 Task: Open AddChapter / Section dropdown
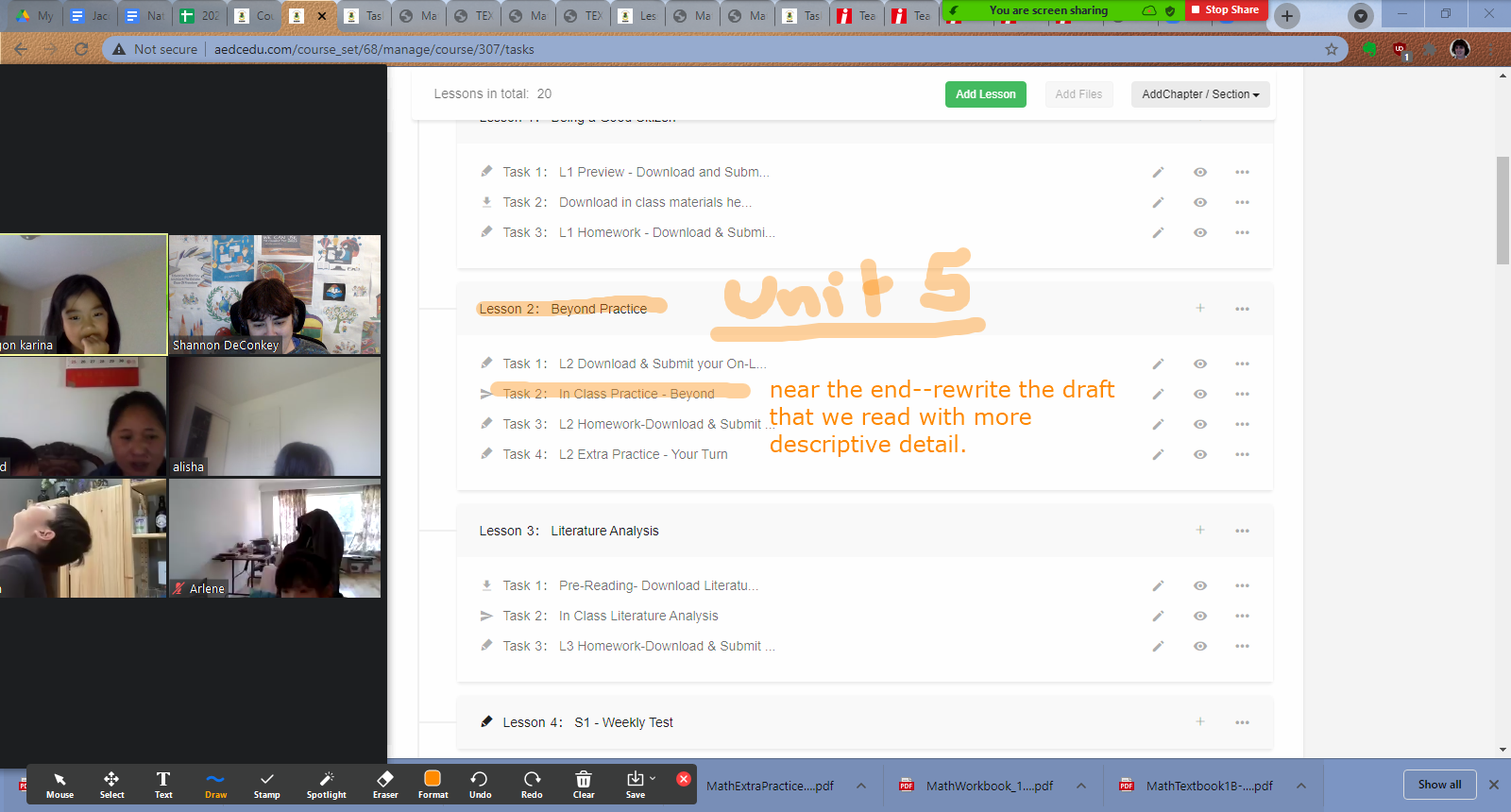[1200, 94]
